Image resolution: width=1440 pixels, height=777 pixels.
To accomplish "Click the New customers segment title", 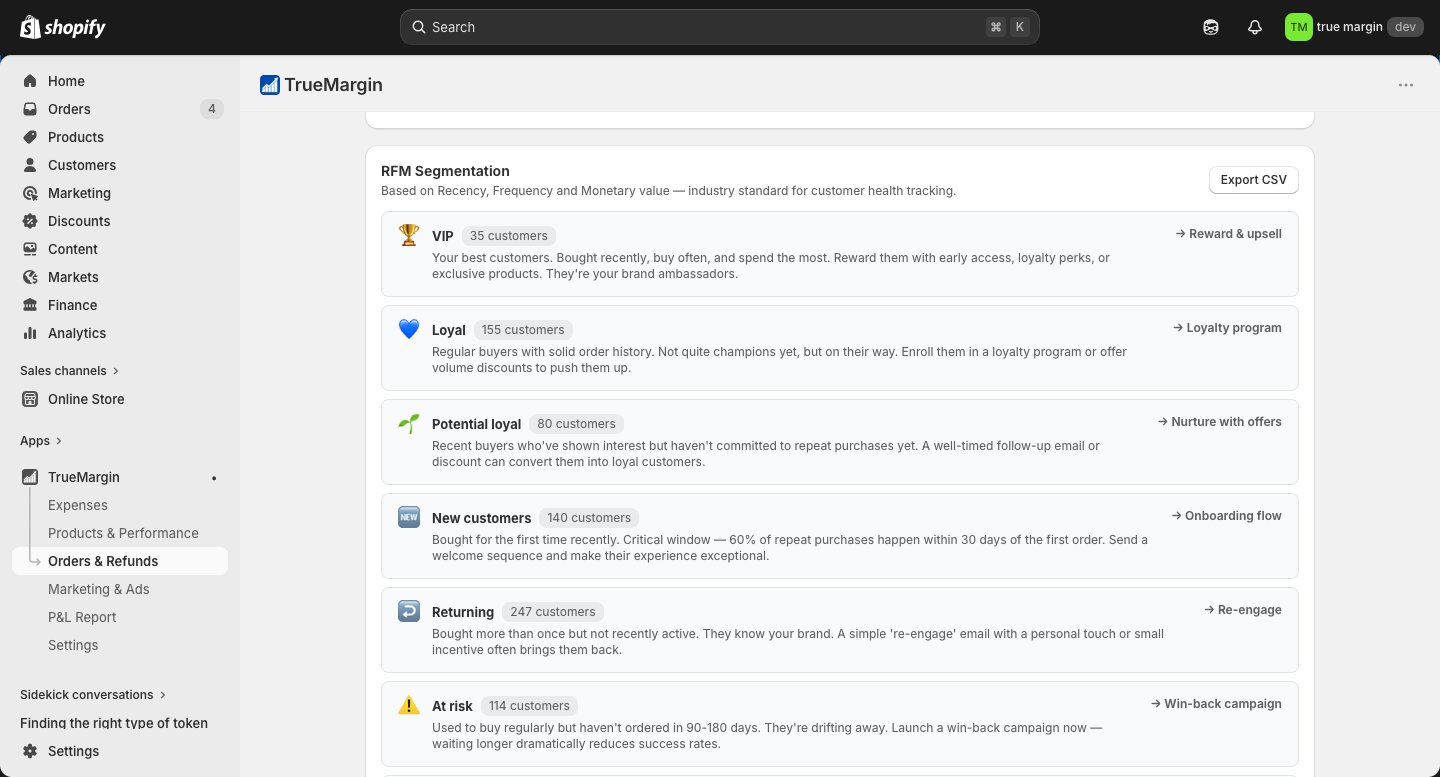I will [481, 518].
